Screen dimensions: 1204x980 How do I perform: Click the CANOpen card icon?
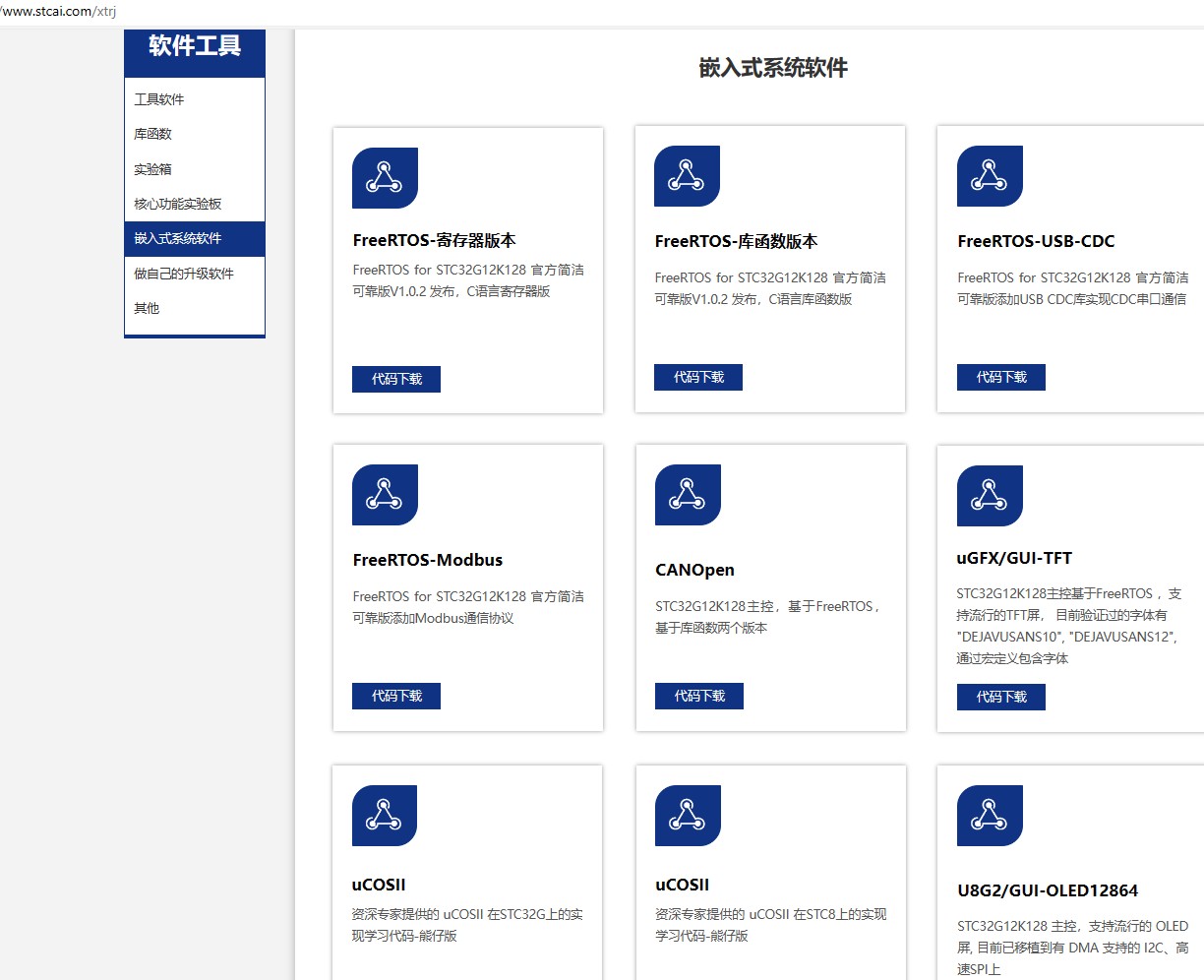tap(688, 495)
